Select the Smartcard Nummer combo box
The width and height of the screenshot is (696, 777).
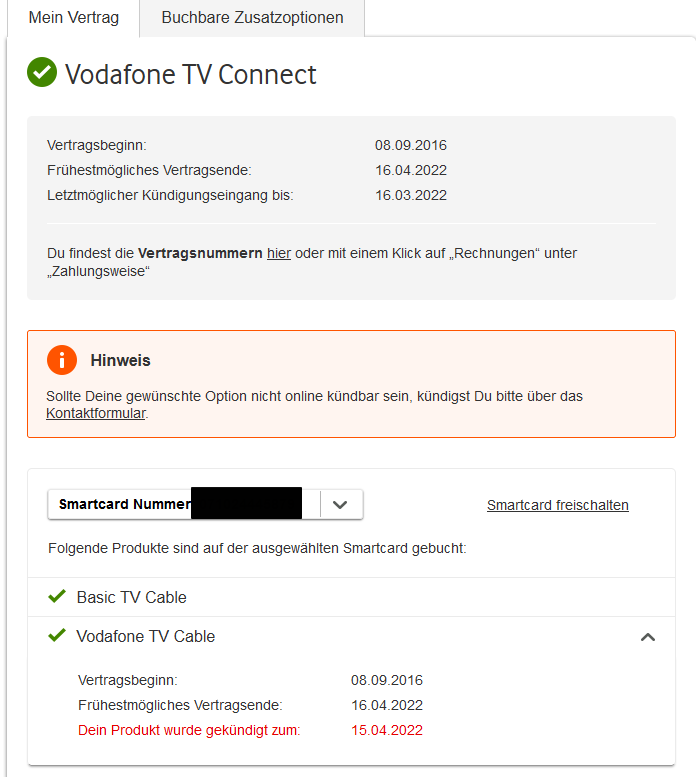(x=185, y=505)
